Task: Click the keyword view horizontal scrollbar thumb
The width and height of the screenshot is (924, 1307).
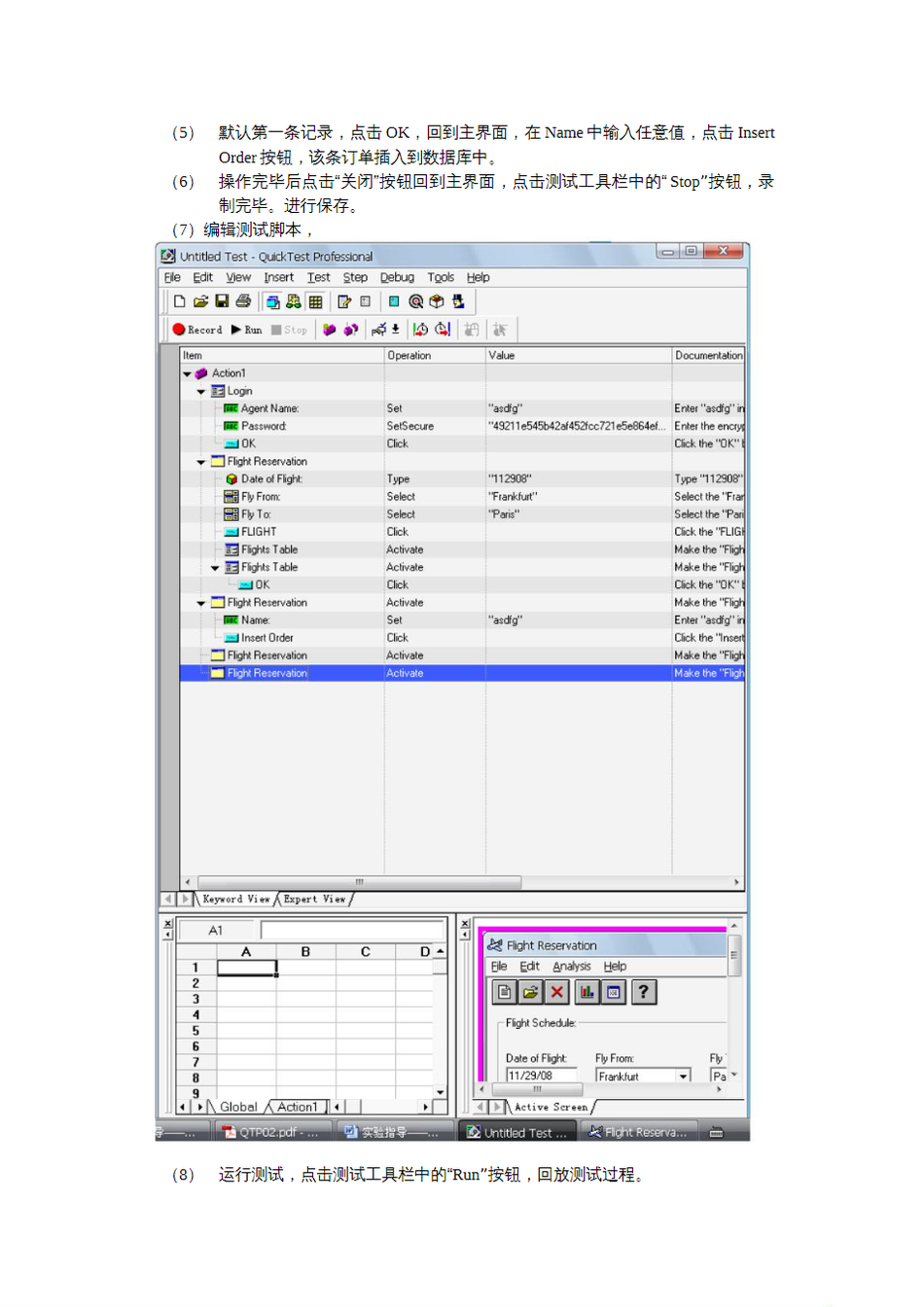Action: (x=359, y=882)
